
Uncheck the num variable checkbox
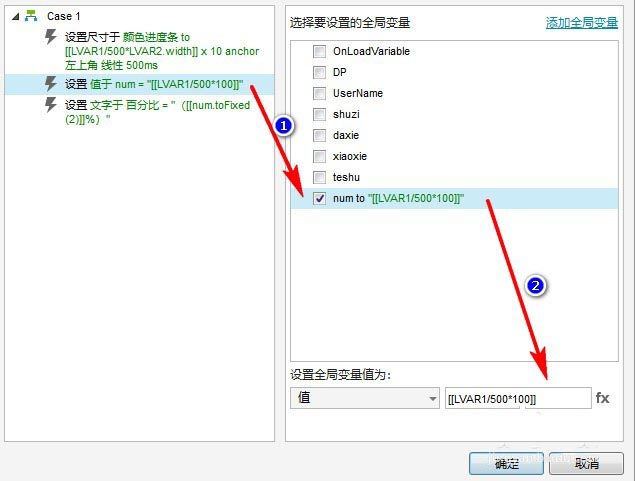tap(319, 198)
